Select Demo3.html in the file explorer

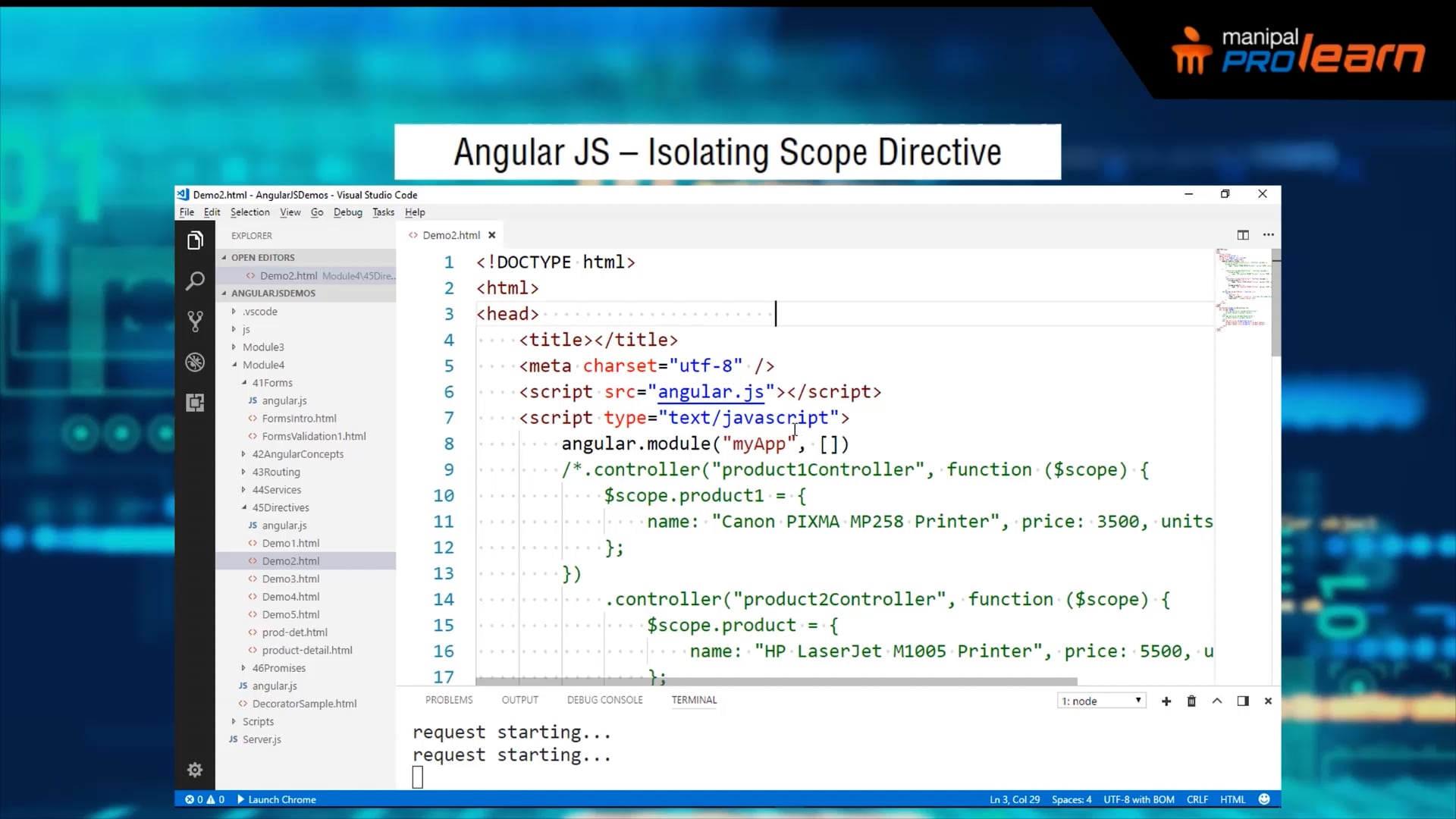290,579
